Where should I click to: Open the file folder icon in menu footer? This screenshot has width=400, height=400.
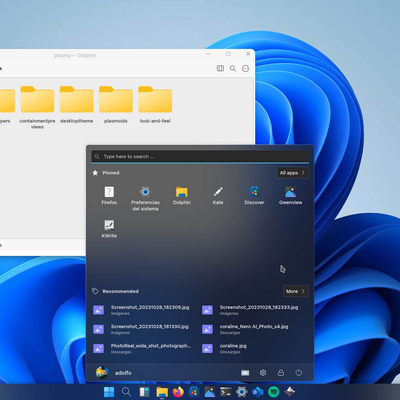point(245,373)
